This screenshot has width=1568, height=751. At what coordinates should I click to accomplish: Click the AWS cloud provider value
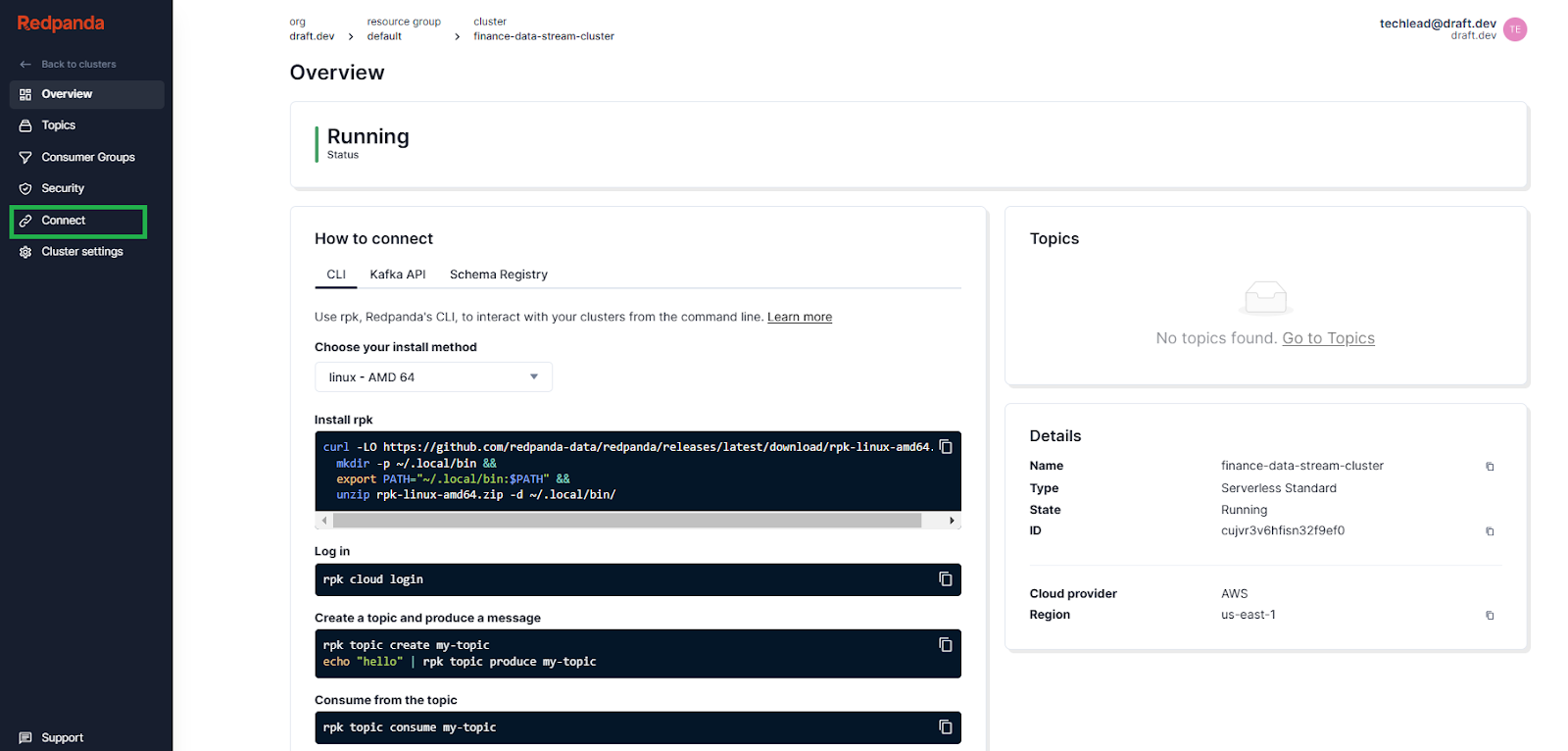[1235, 594]
